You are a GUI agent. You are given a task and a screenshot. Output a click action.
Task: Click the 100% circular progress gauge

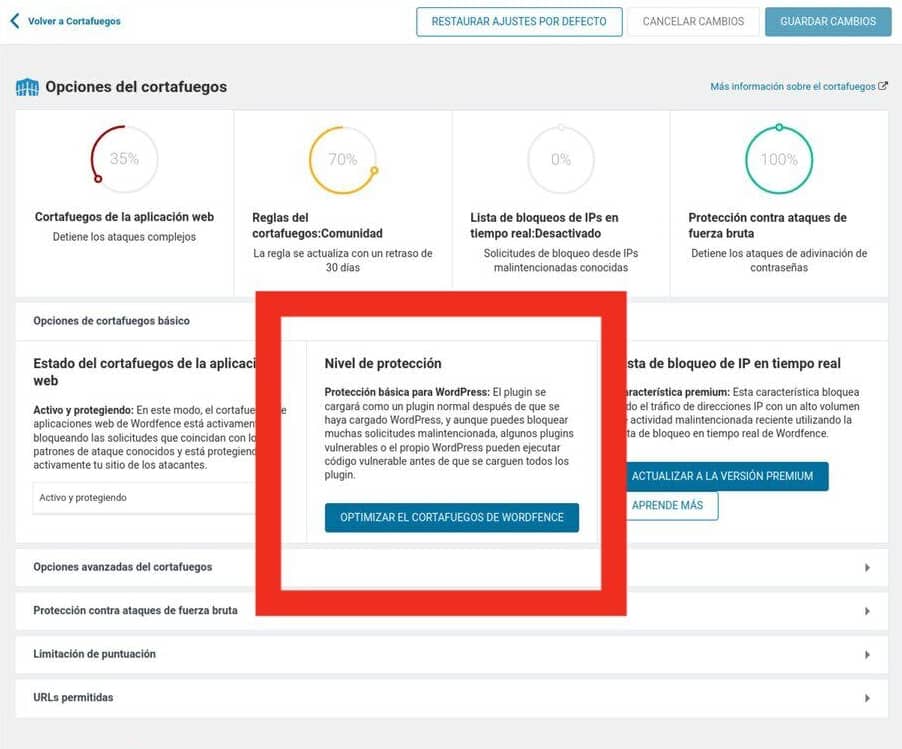779,159
